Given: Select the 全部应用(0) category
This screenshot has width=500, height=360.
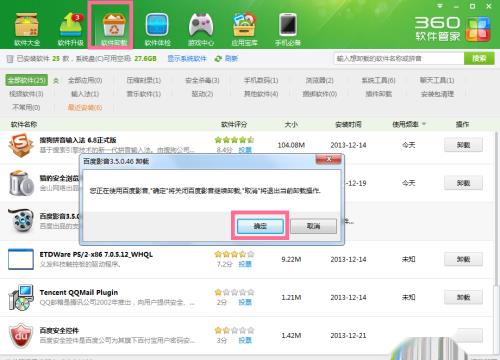Looking at the screenshot, I should click(x=85, y=80).
